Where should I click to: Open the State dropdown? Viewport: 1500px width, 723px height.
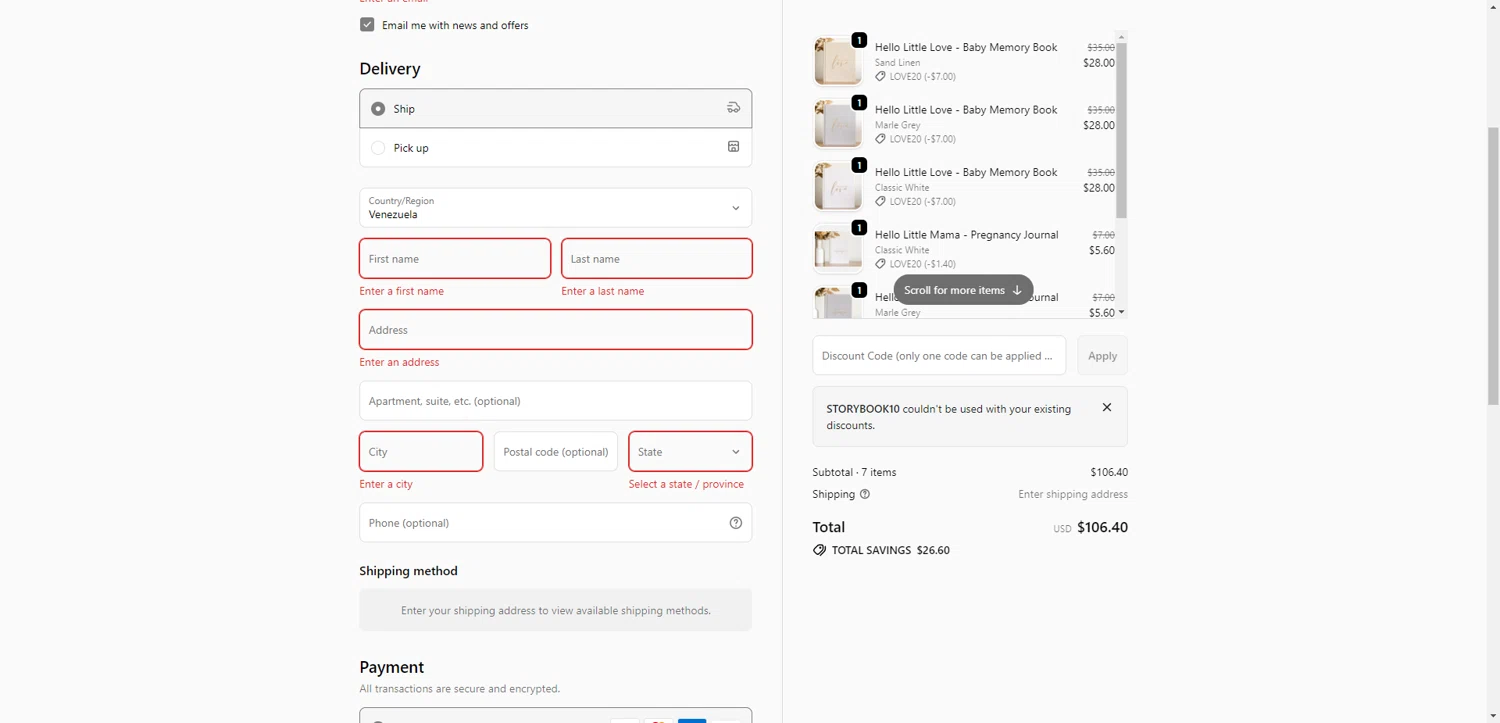point(690,452)
